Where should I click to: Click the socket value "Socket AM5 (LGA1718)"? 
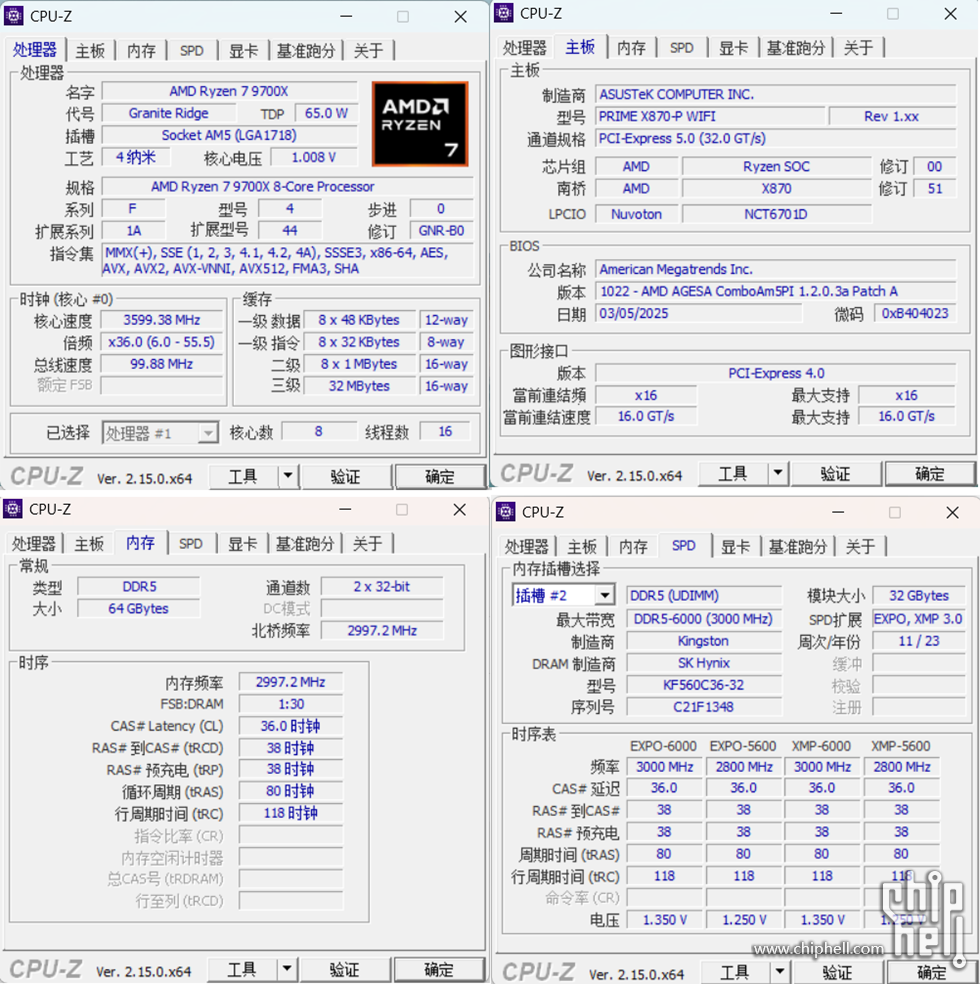click(x=229, y=135)
